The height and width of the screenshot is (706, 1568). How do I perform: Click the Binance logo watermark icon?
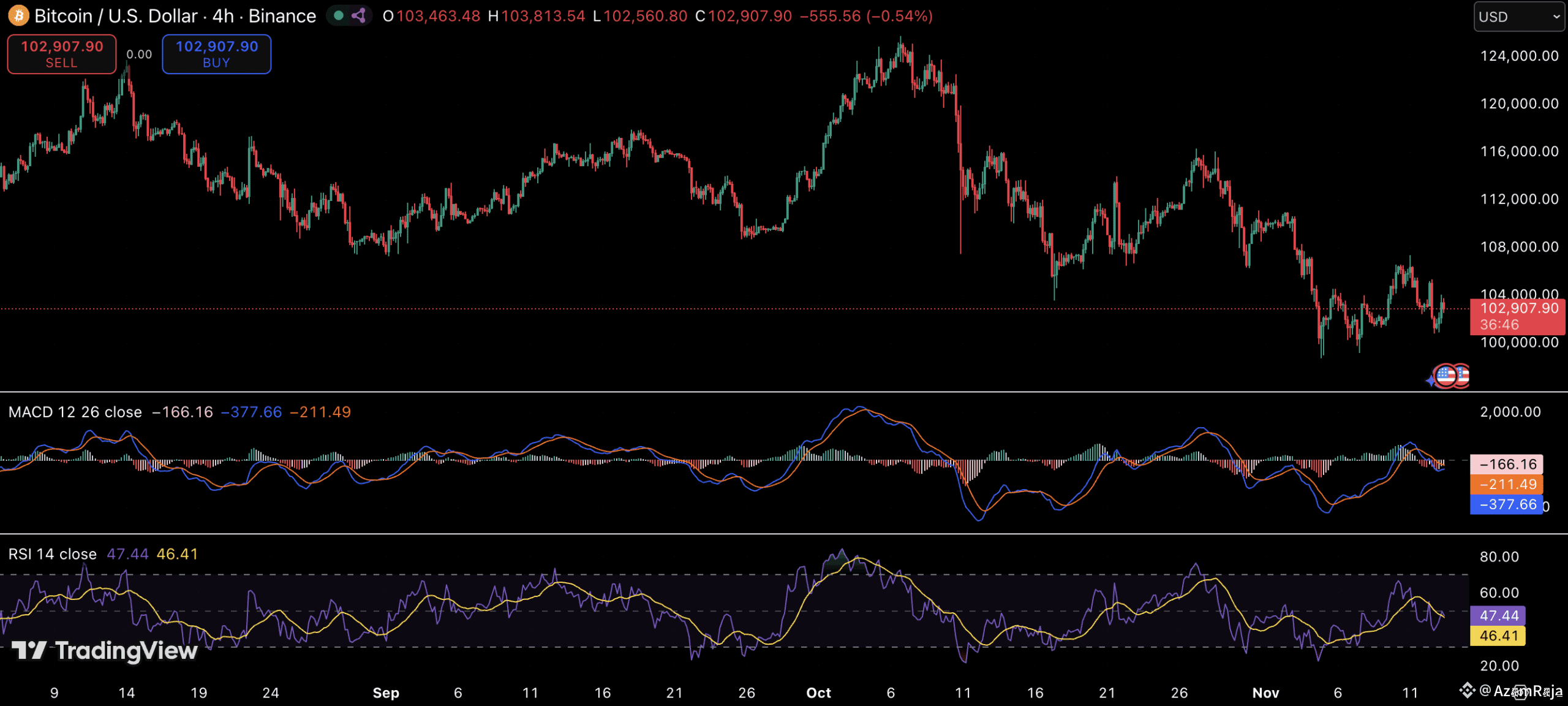pyautogui.click(x=1467, y=691)
